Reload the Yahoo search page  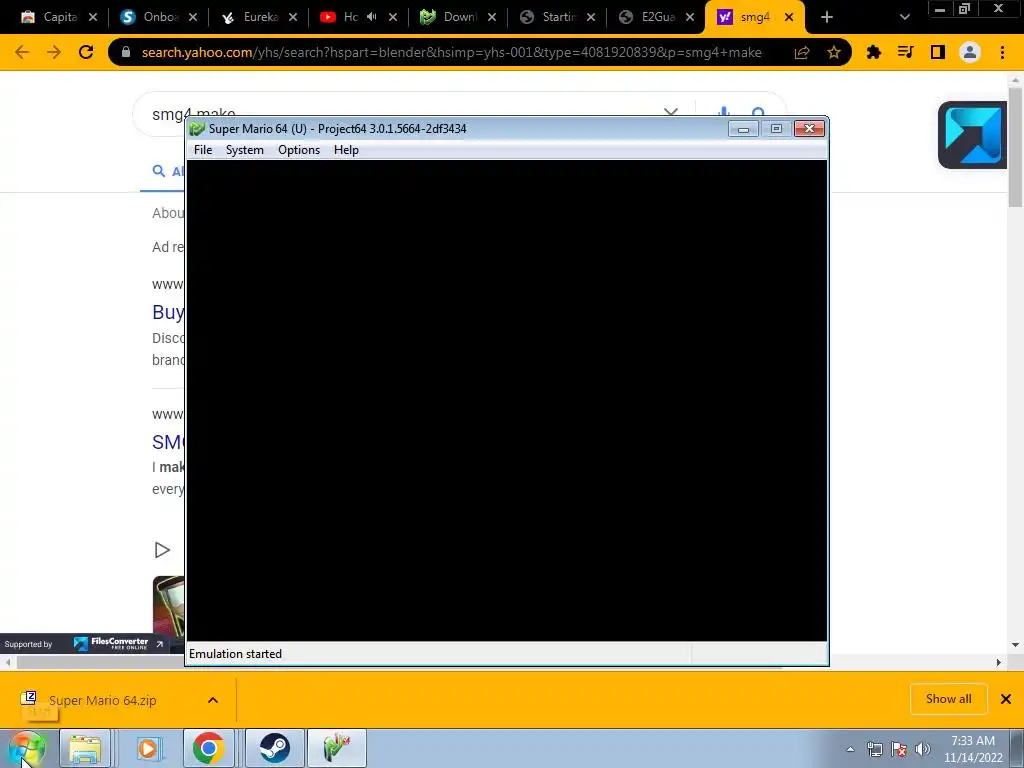(86, 52)
